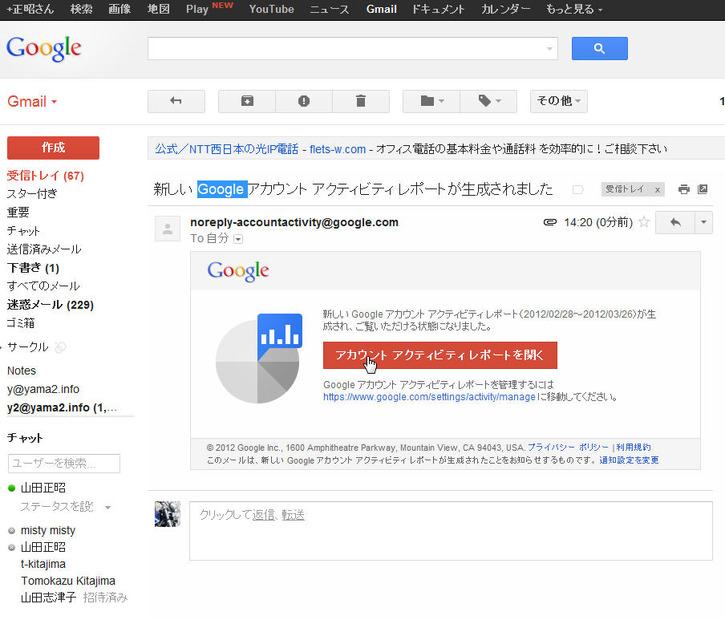Toggle the importance marker beside subject
Image resolution: width=725 pixels, height=620 pixels.
[578, 190]
